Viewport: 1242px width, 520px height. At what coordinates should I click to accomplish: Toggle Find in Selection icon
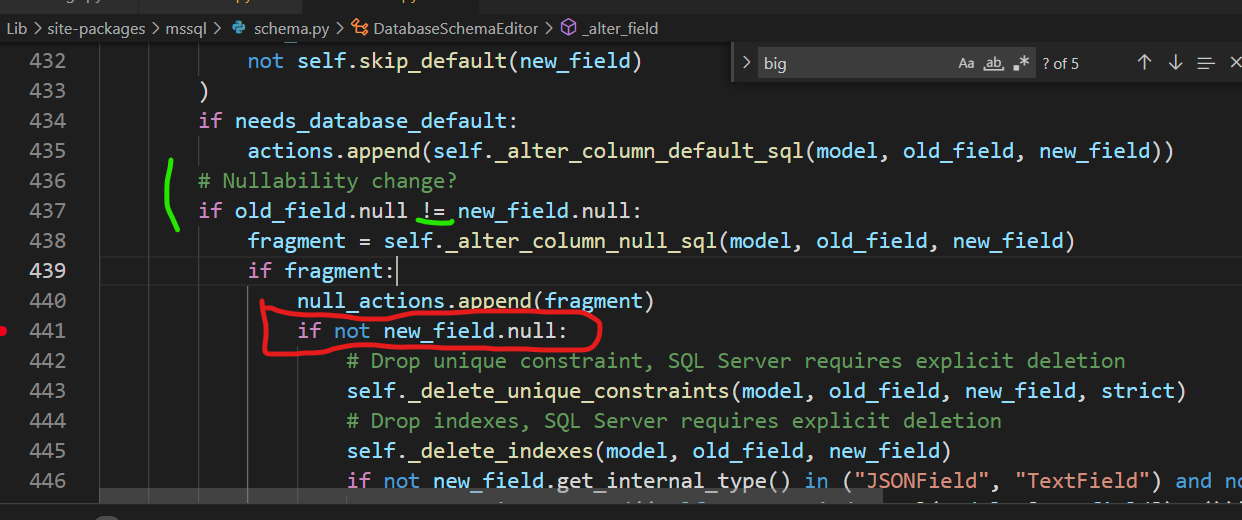click(1206, 63)
